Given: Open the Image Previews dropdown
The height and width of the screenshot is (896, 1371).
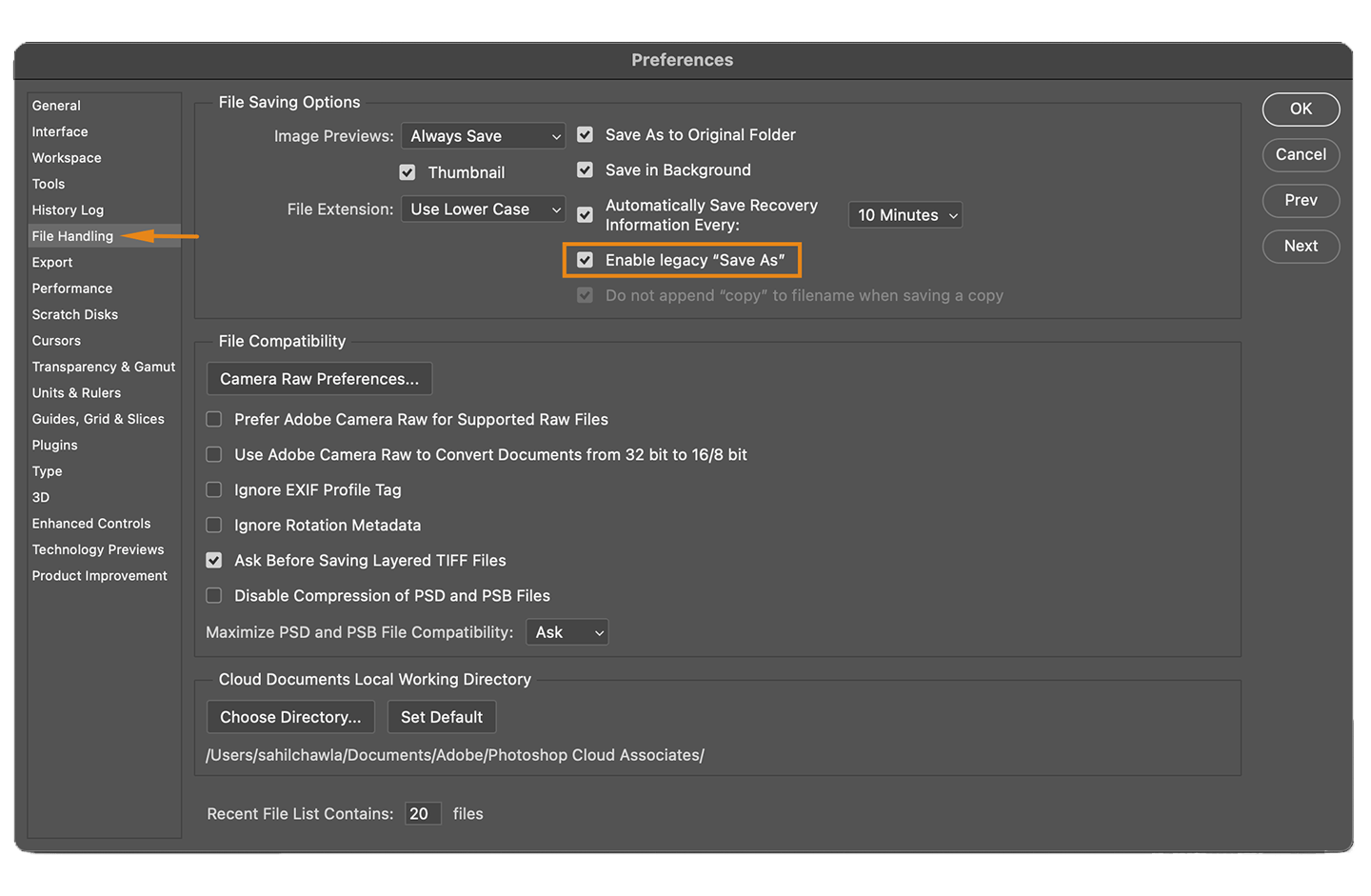Looking at the screenshot, I should (483, 135).
